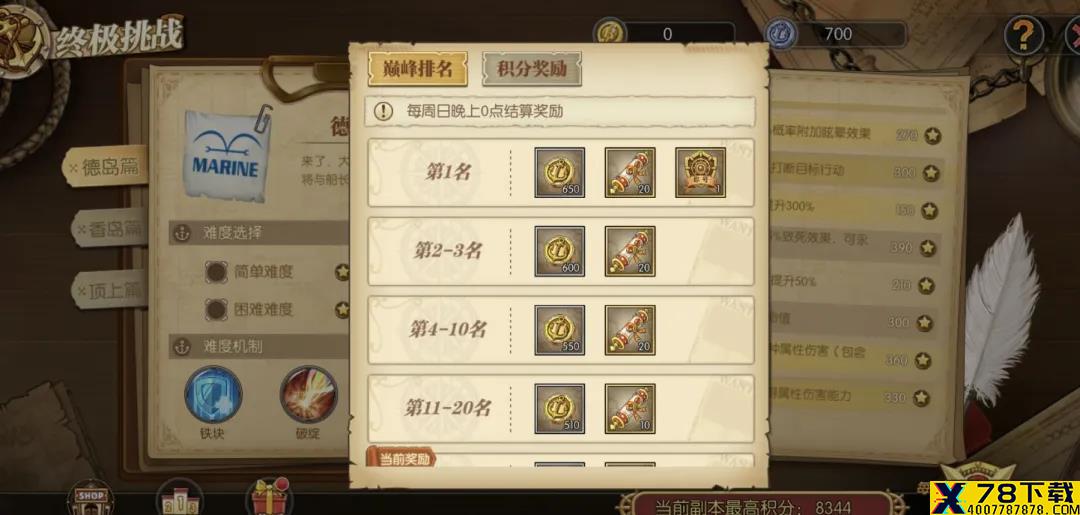Tap the scroll reward in 第1名 row
This screenshot has width=1080, height=515.
(630, 172)
